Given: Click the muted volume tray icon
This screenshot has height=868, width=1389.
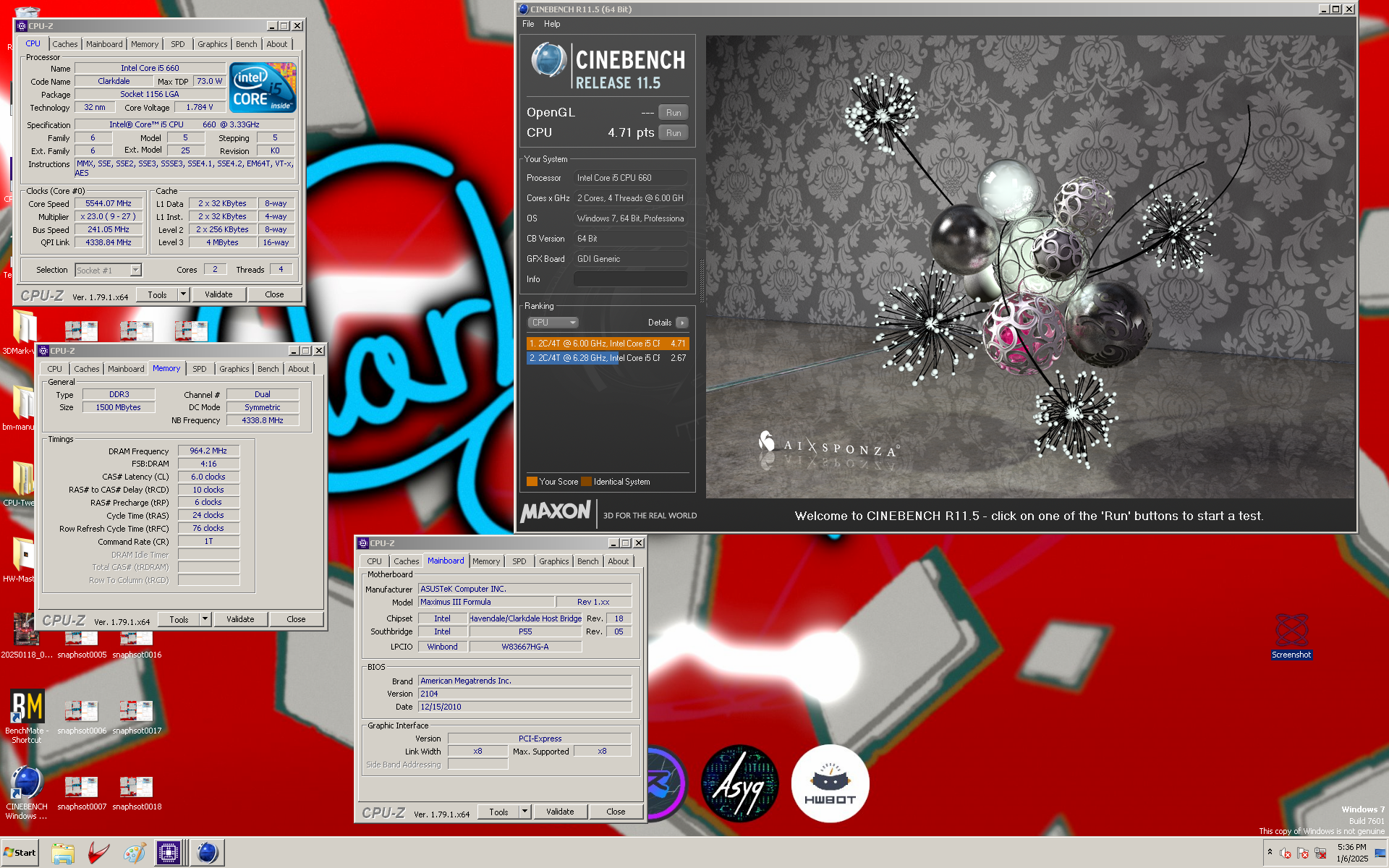Looking at the screenshot, I should [1286, 853].
